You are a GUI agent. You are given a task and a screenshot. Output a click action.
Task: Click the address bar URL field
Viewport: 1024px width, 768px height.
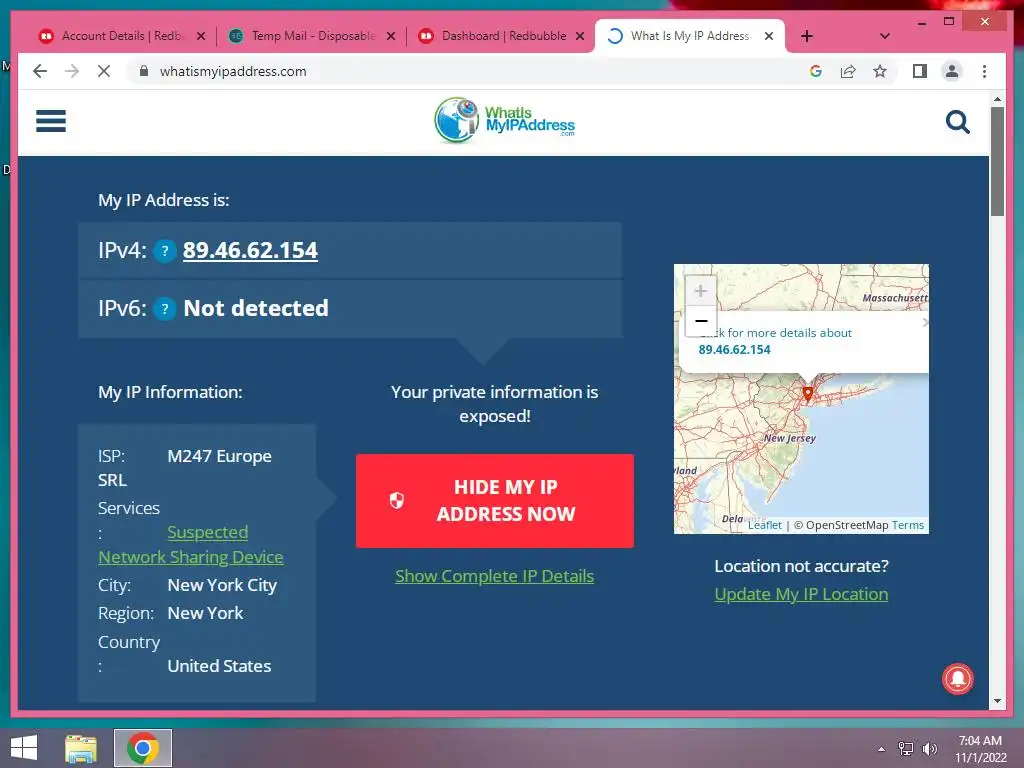tap(470, 71)
